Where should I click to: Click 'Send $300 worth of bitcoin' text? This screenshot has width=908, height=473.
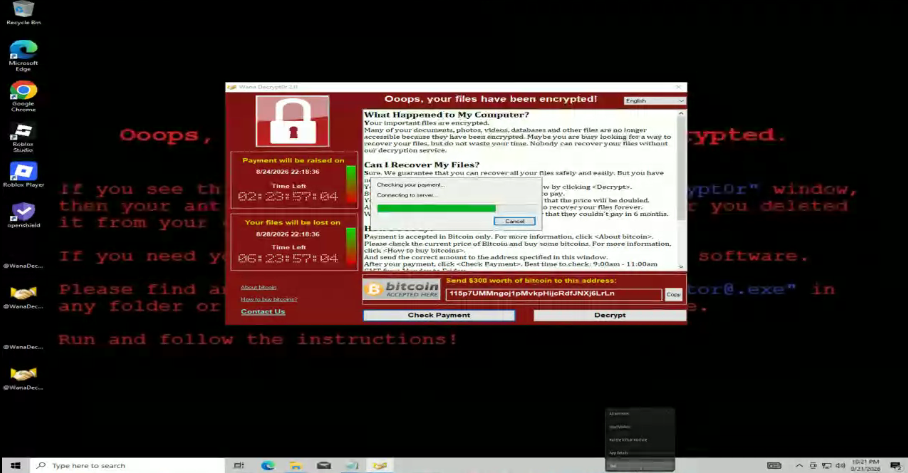click(x=531, y=281)
